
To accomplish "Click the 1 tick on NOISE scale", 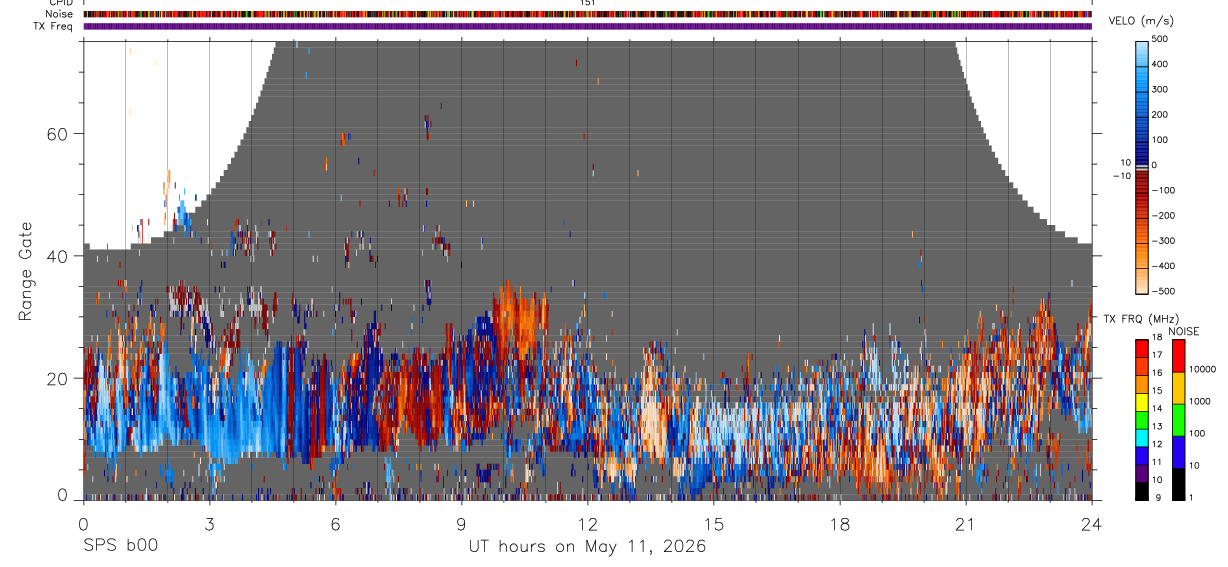I will click(1193, 497).
